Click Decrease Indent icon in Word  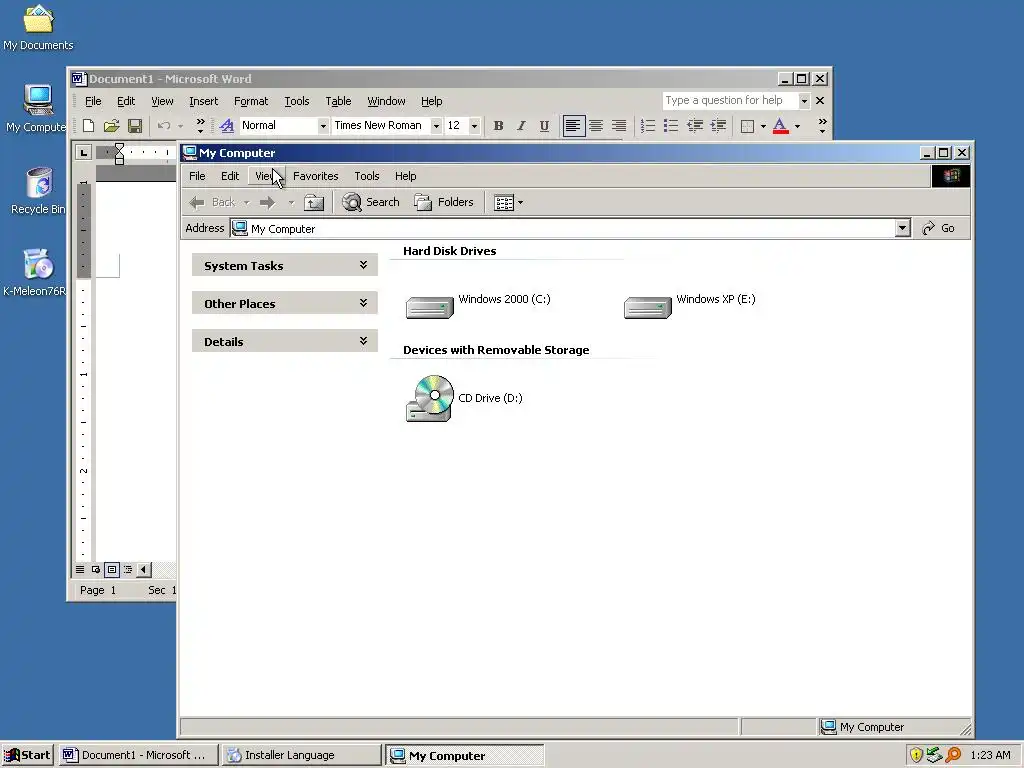click(694, 126)
